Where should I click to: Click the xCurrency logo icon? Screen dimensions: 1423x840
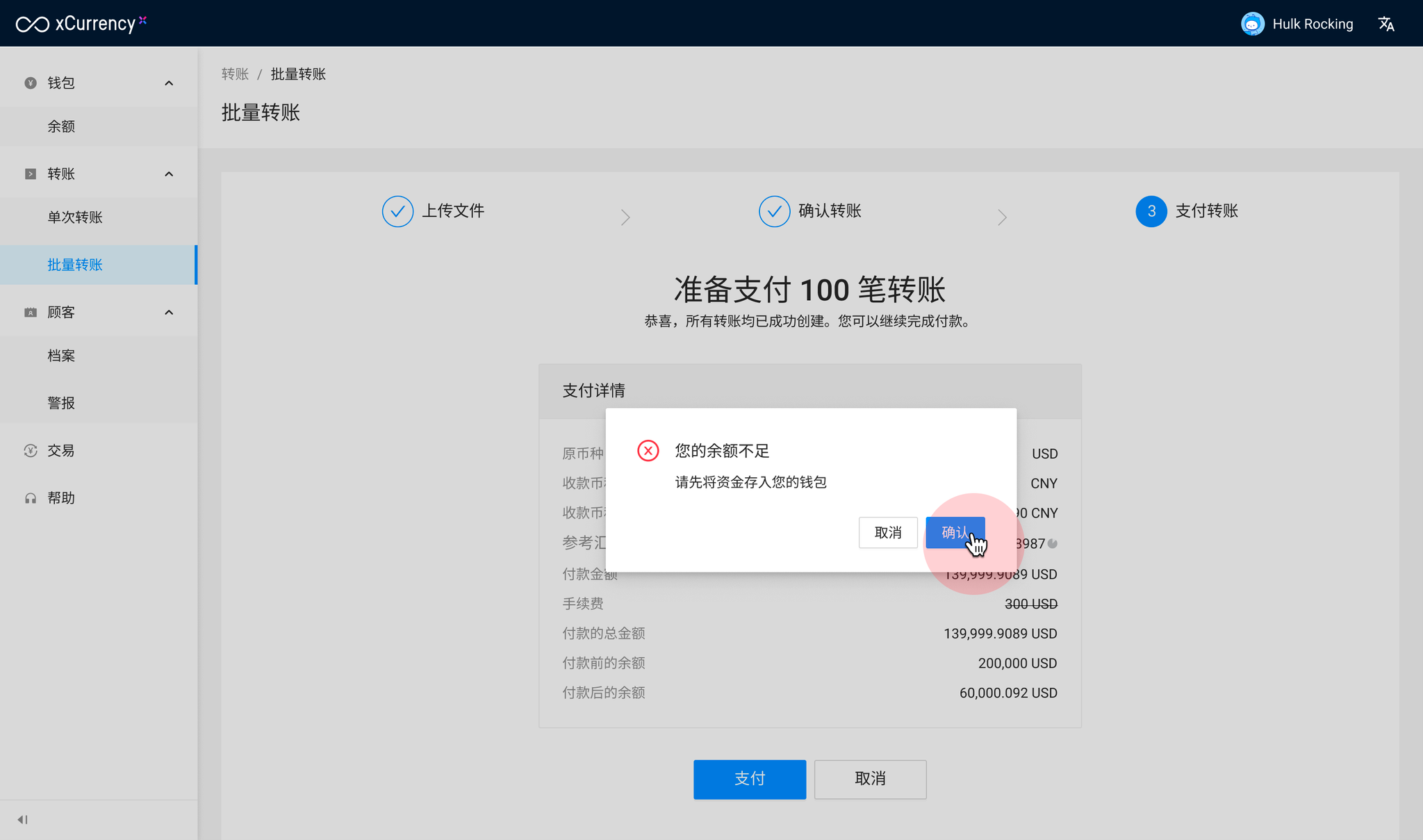[33, 24]
